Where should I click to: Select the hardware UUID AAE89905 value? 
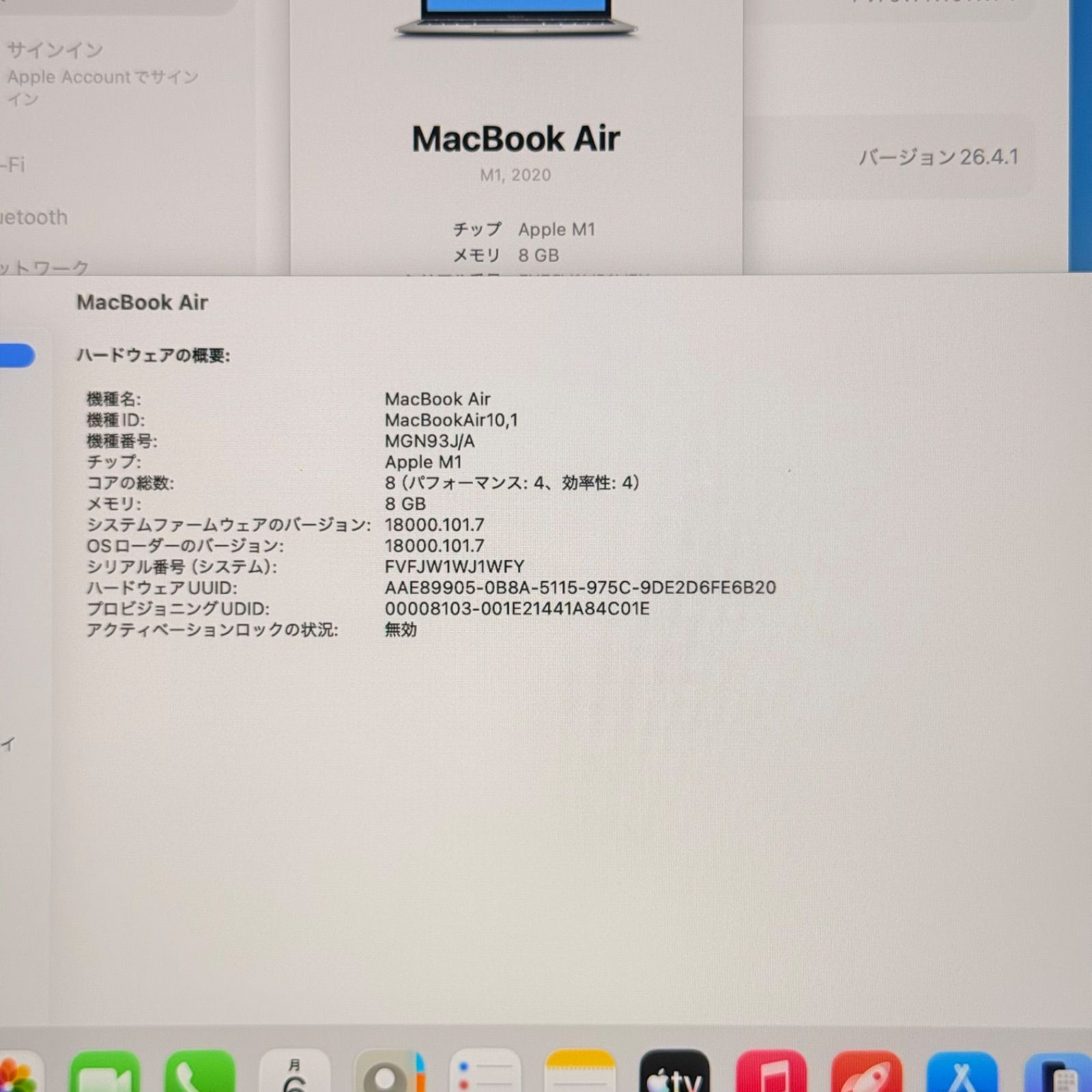click(x=580, y=588)
